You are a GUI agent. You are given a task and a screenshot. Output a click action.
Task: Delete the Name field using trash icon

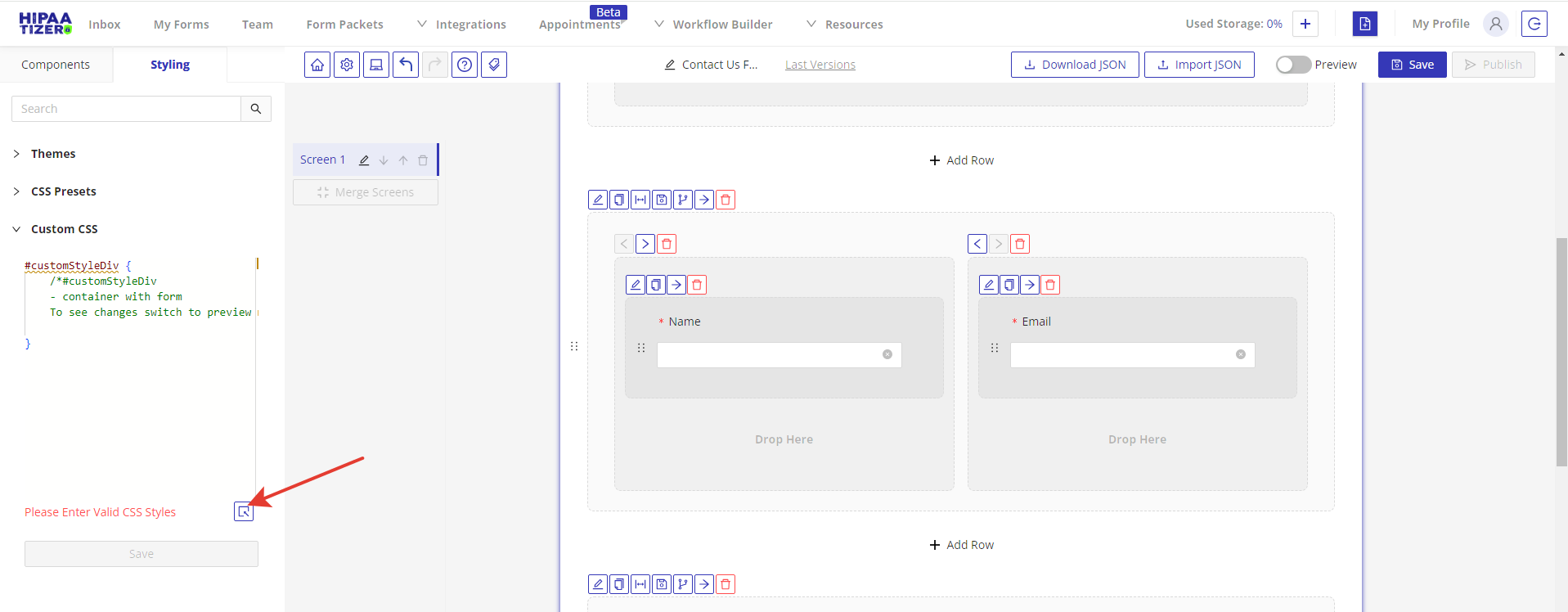click(697, 285)
